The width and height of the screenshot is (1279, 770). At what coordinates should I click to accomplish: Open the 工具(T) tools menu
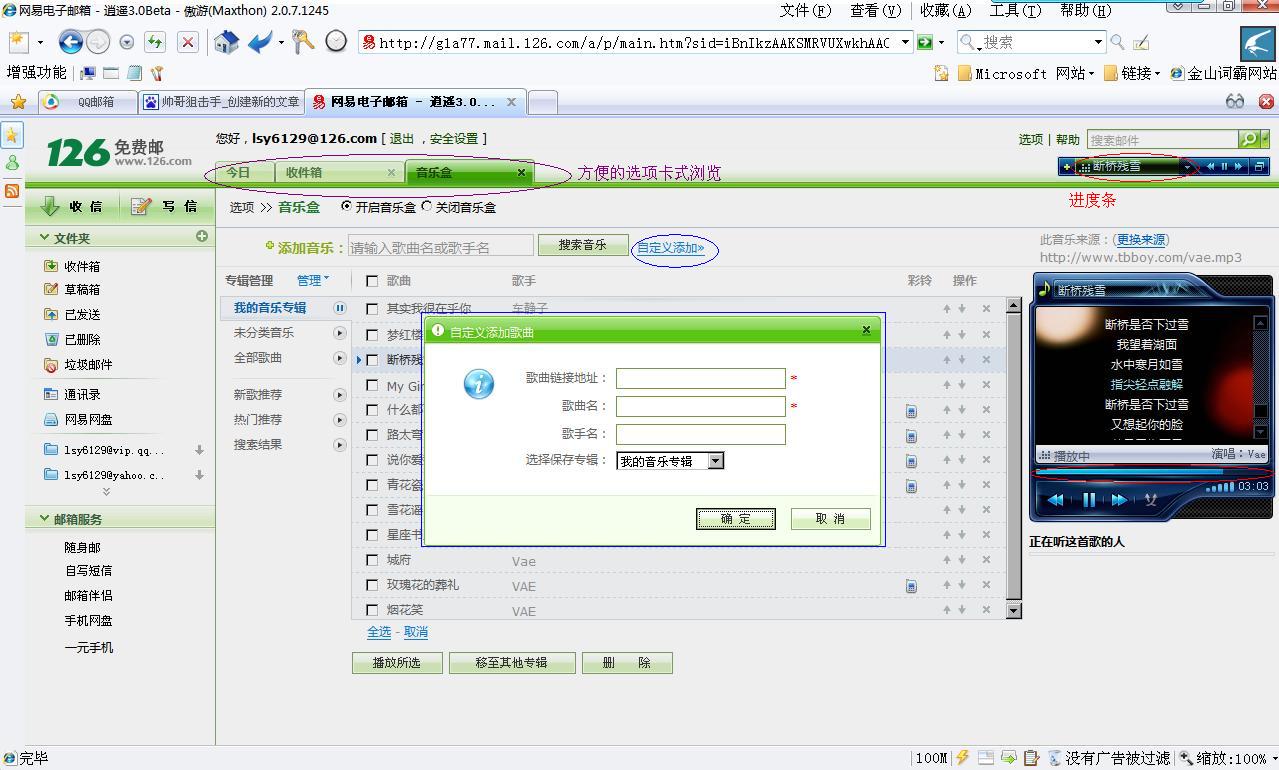click(x=1015, y=10)
